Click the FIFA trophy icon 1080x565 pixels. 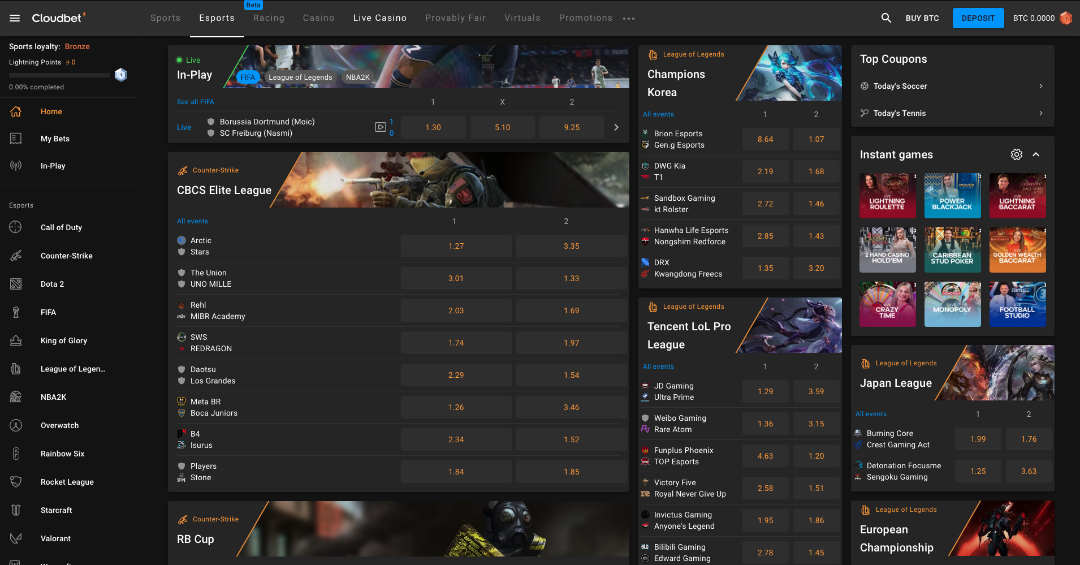[16, 312]
